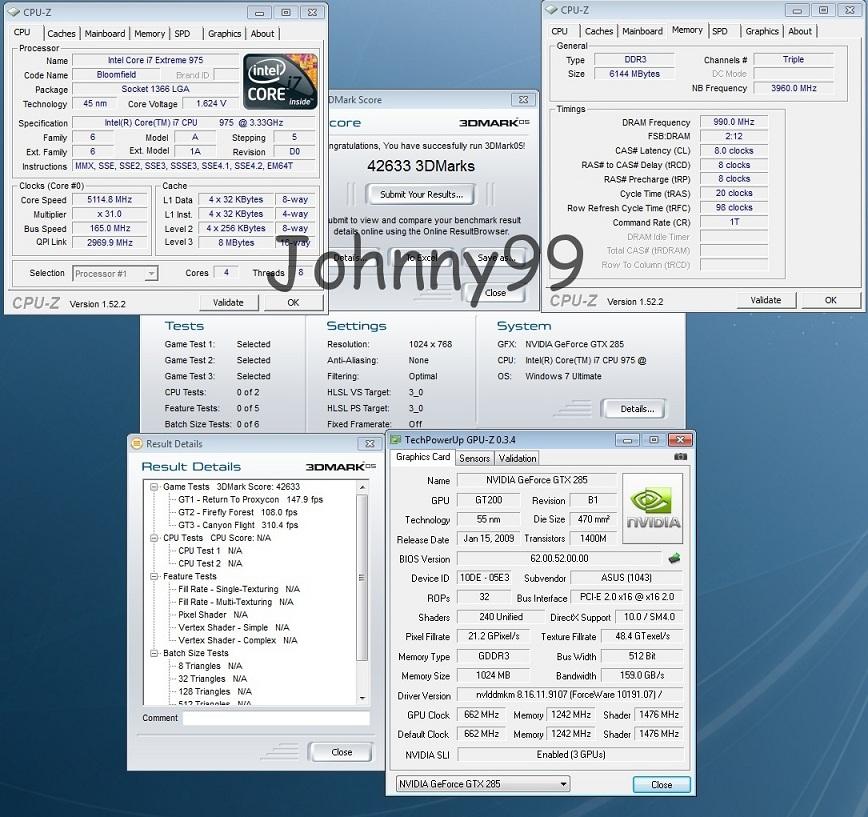868x817 pixels.
Task: Close the Result Details window with X
Action: click(x=369, y=443)
